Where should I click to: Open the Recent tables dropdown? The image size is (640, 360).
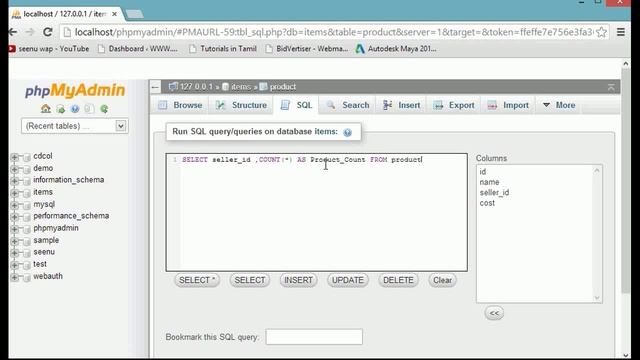[x=75, y=126]
